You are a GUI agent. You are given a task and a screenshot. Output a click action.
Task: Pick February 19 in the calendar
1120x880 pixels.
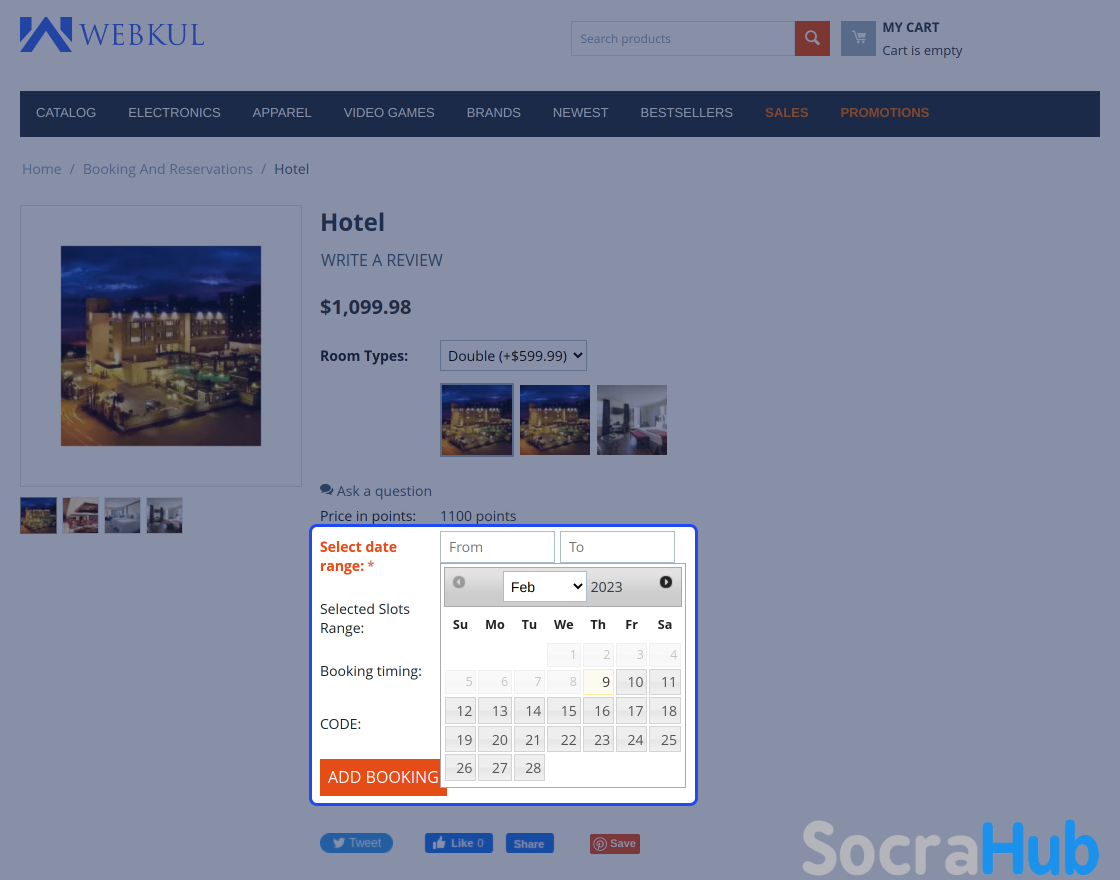point(461,739)
